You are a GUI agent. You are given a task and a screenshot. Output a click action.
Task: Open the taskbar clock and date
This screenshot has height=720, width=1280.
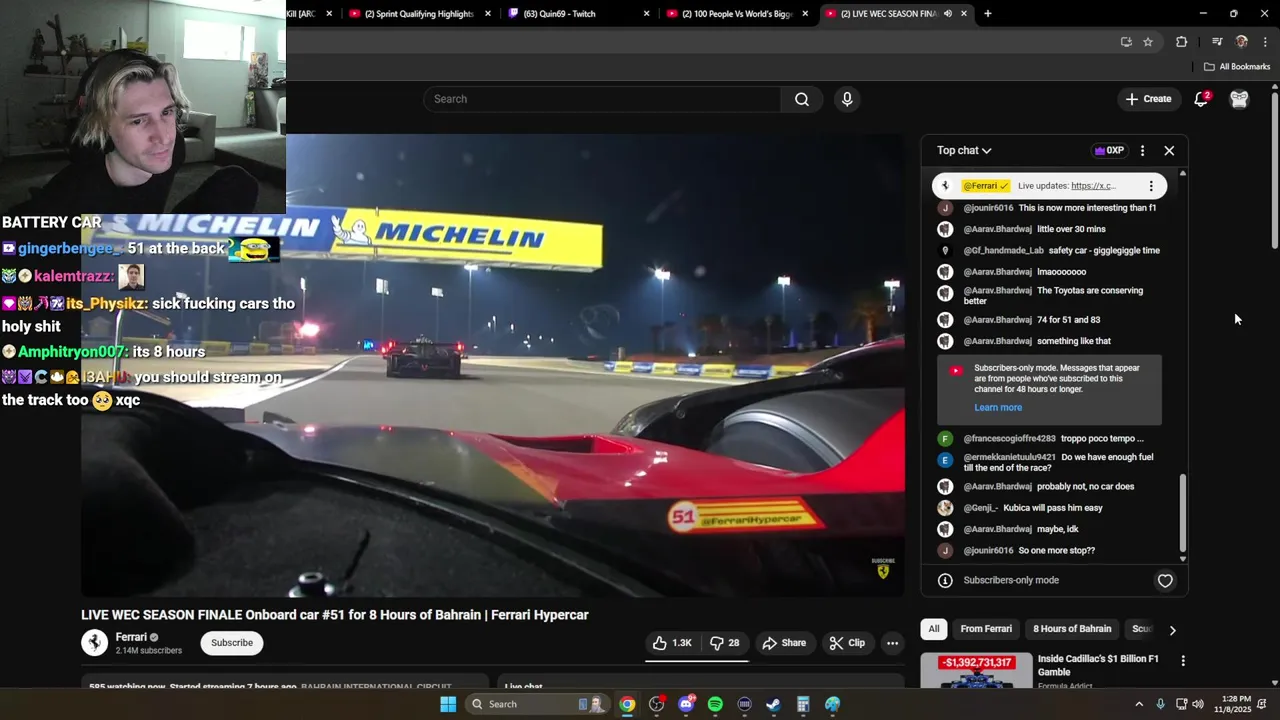1233,704
